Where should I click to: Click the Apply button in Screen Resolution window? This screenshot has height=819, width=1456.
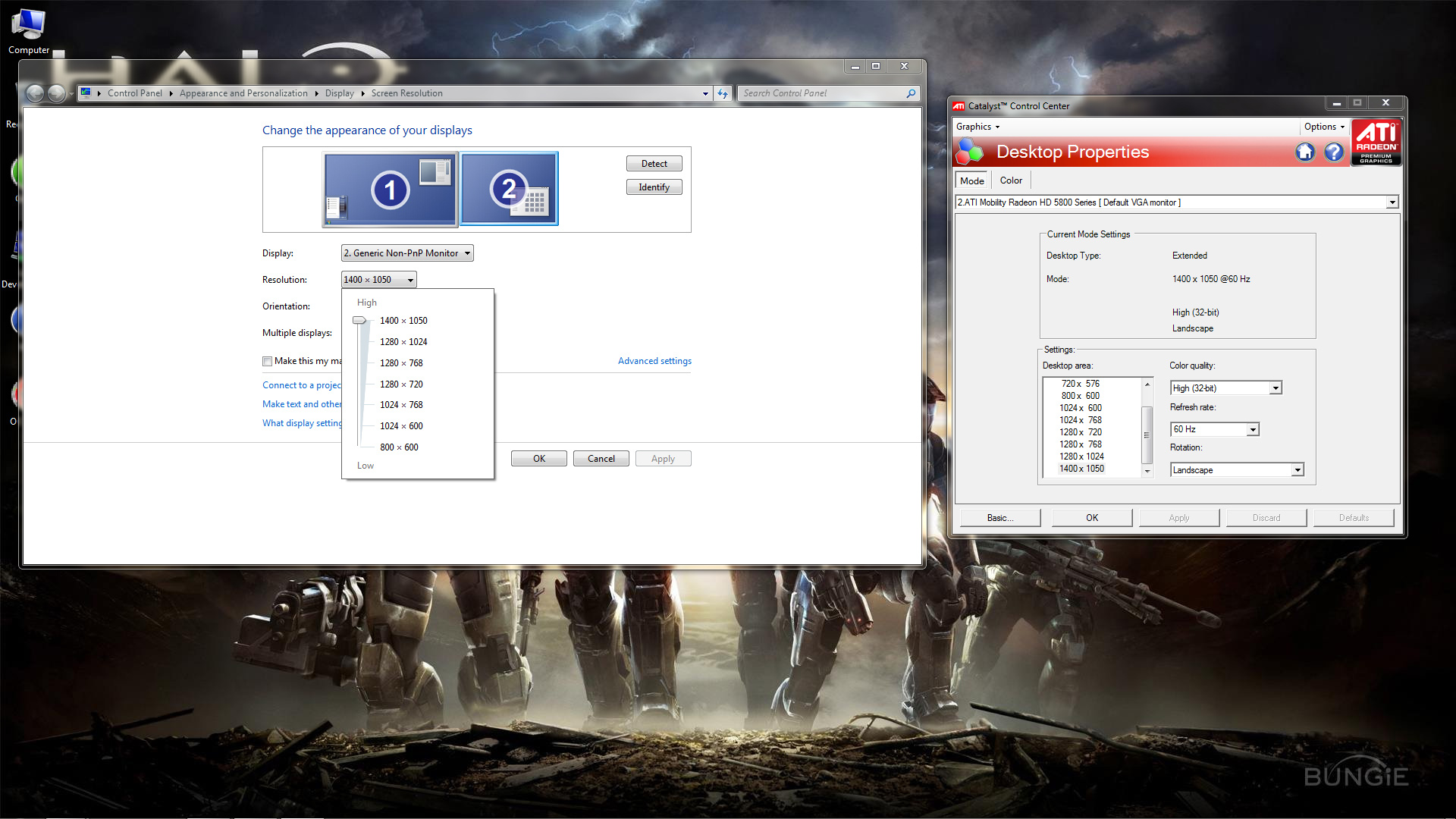pos(663,459)
